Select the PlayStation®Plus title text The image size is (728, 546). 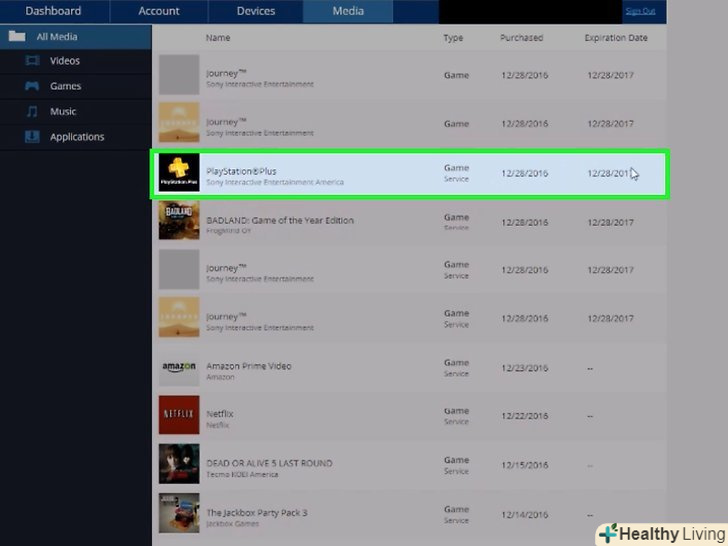point(241,171)
